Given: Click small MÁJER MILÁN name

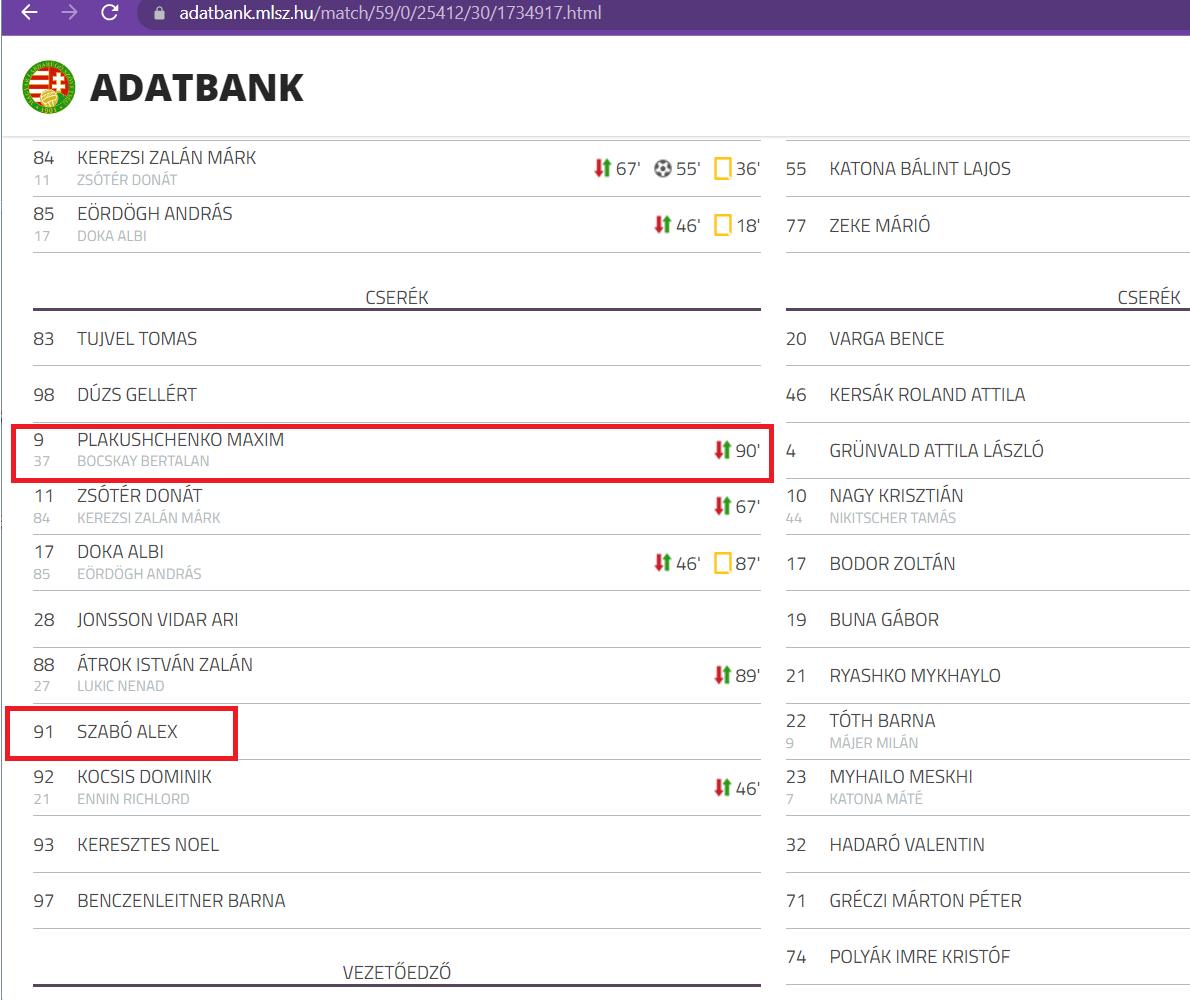Looking at the screenshot, I should click(873, 743).
